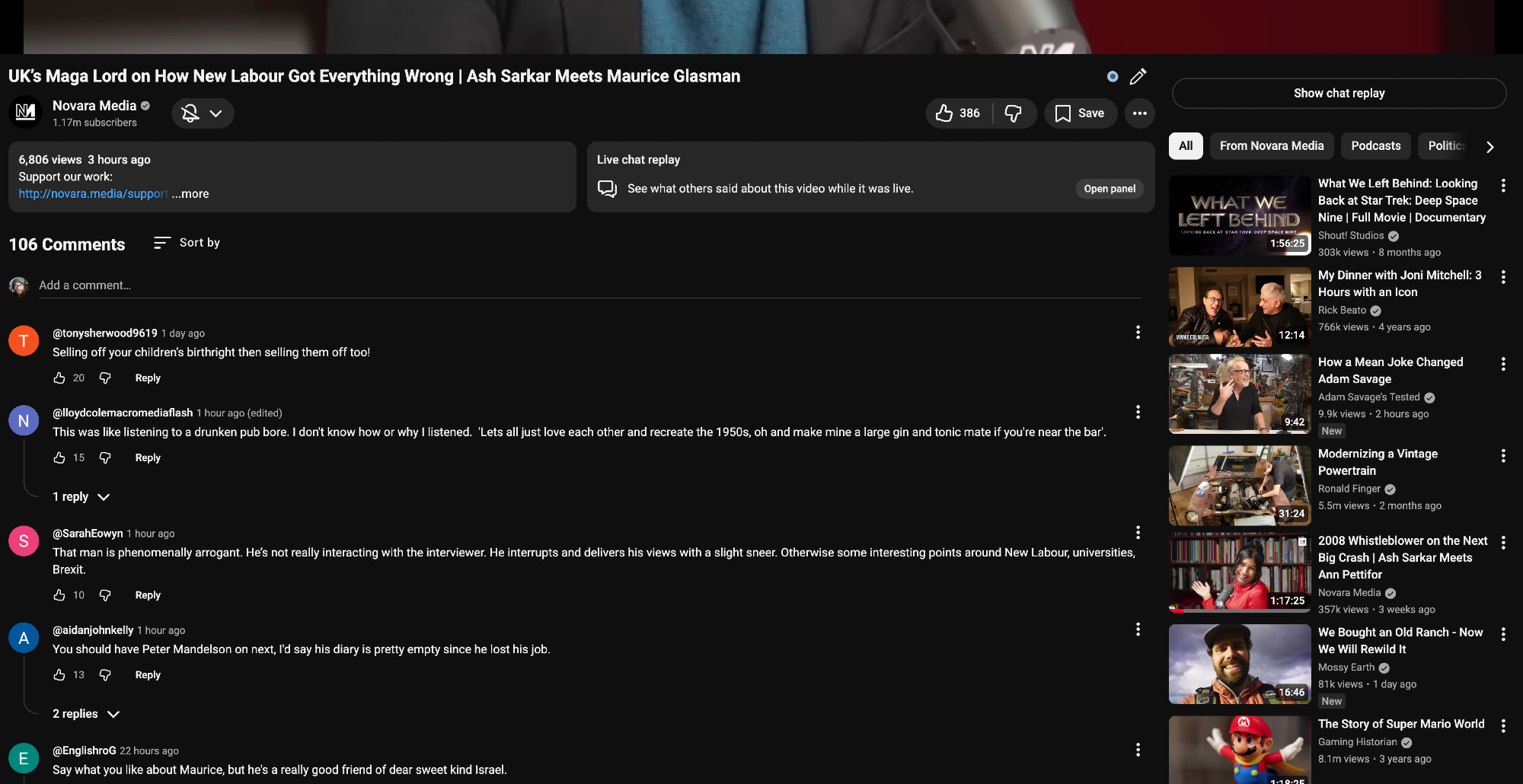The width and height of the screenshot is (1523, 784).
Task: Dislike the video with thumbs down
Action: point(1014,113)
